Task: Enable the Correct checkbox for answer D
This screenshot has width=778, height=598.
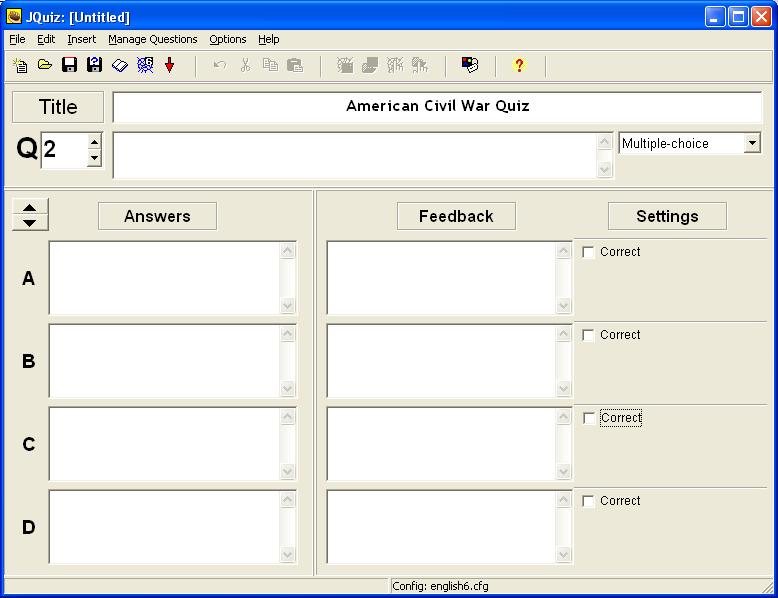Action: coord(588,501)
